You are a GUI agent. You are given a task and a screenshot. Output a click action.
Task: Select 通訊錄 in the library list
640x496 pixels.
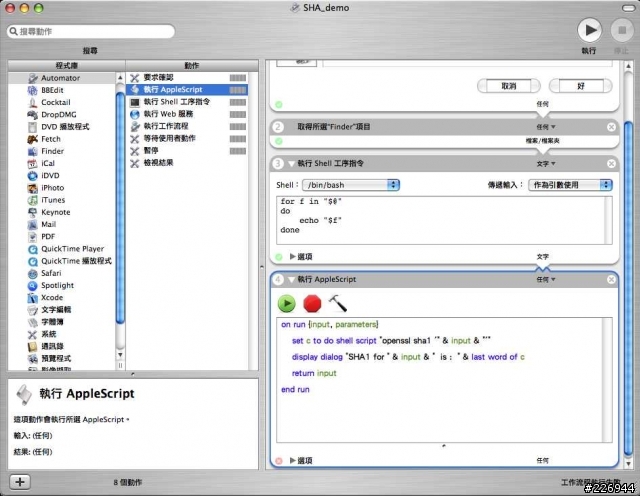[x=62, y=346]
